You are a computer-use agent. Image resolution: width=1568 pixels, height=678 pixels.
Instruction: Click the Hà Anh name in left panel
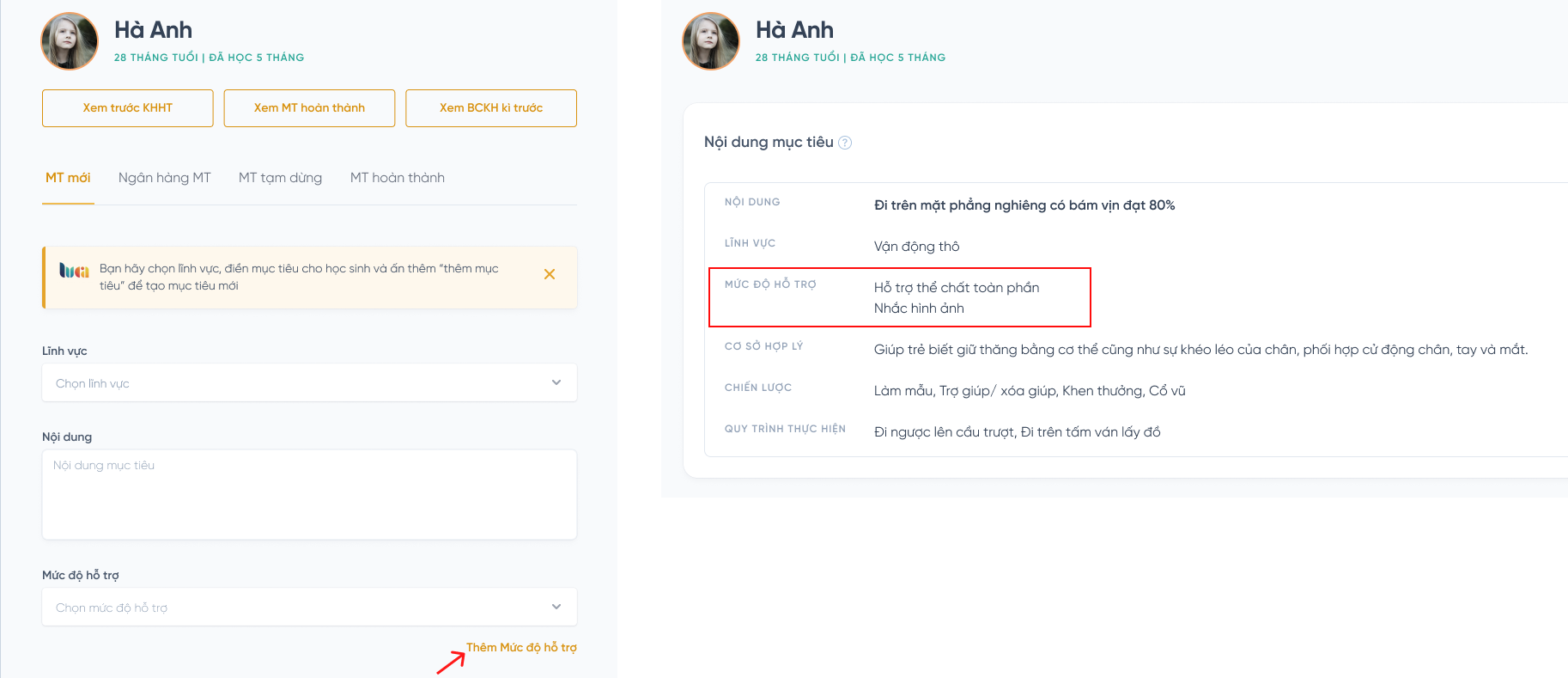tap(153, 30)
